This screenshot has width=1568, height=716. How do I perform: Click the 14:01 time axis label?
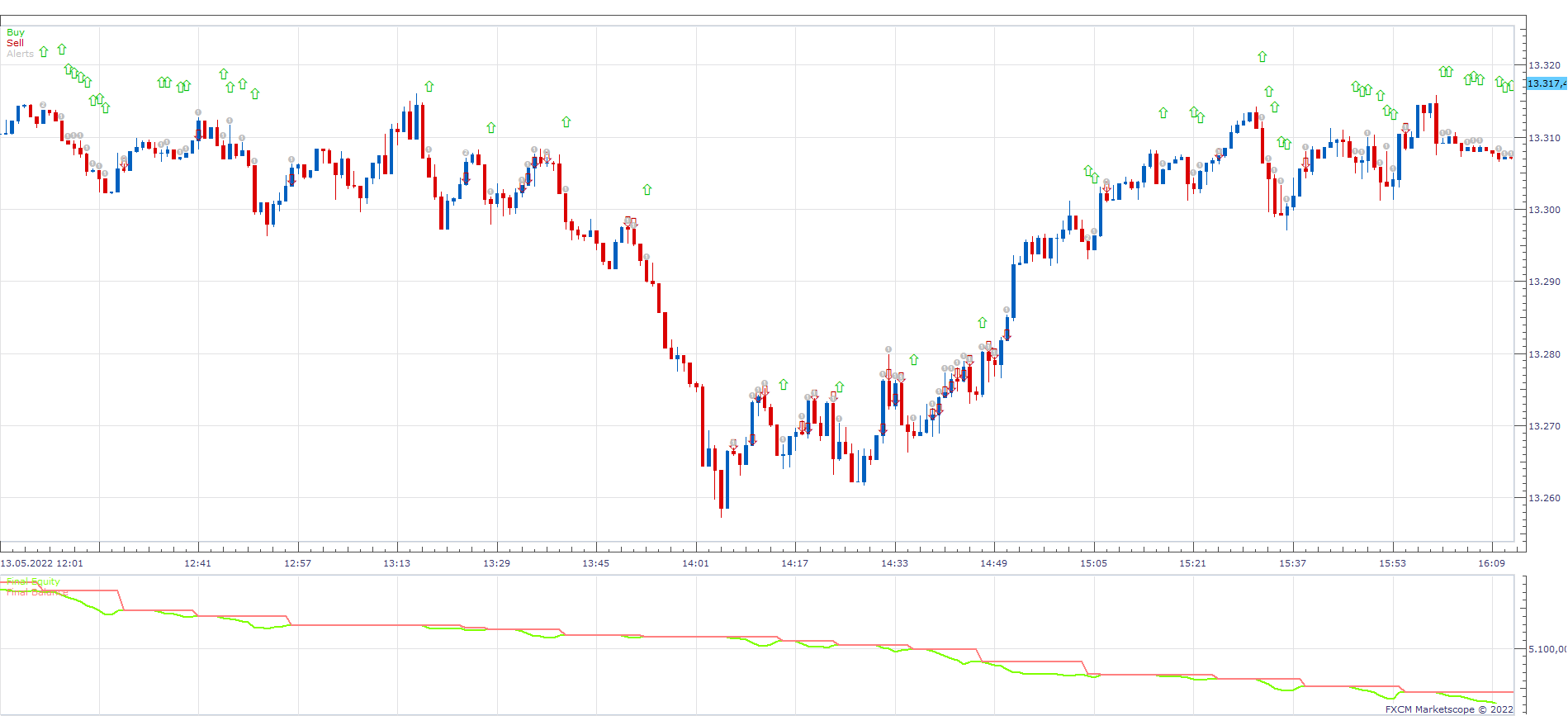click(x=695, y=563)
